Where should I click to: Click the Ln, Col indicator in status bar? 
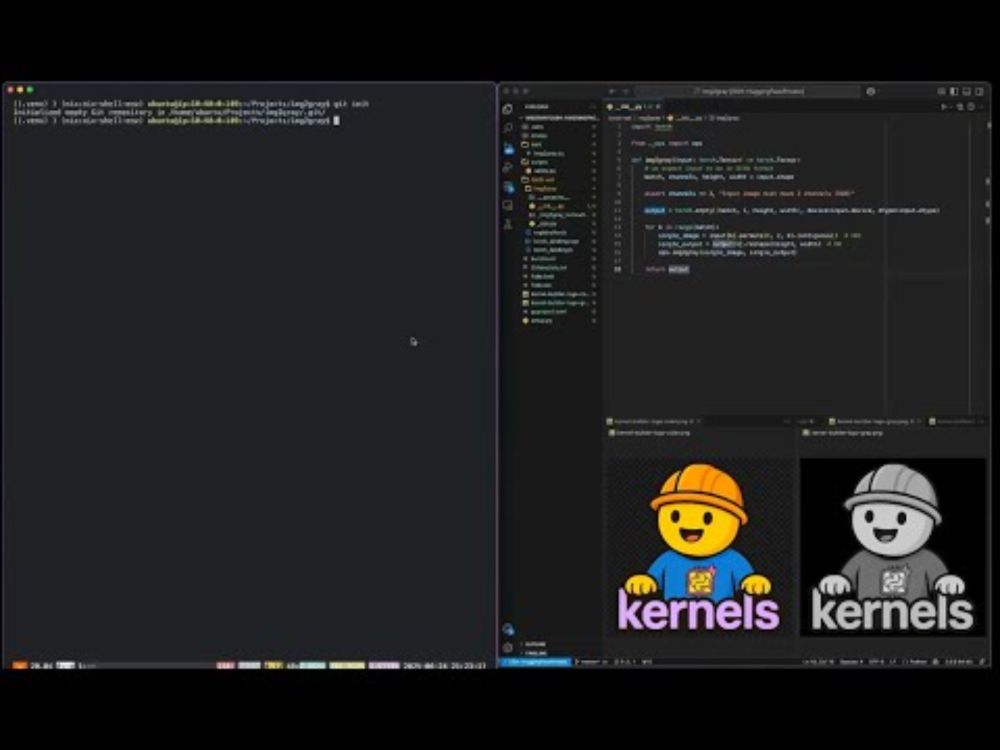click(x=818, y=662)
